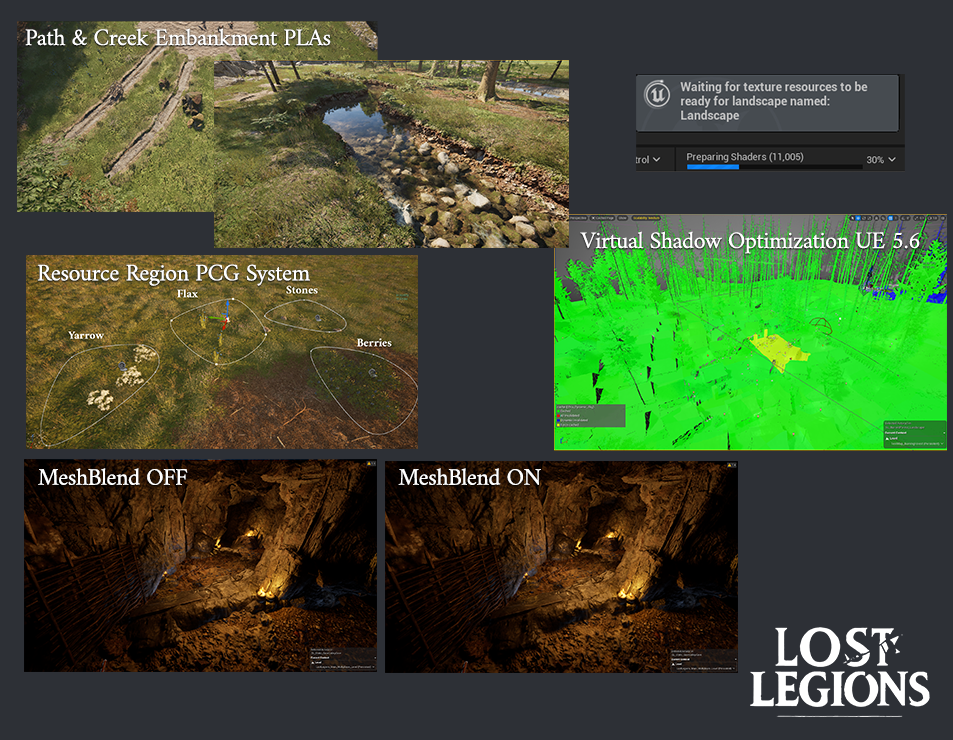Open the Show menu in the viewport

pos(622,218)
